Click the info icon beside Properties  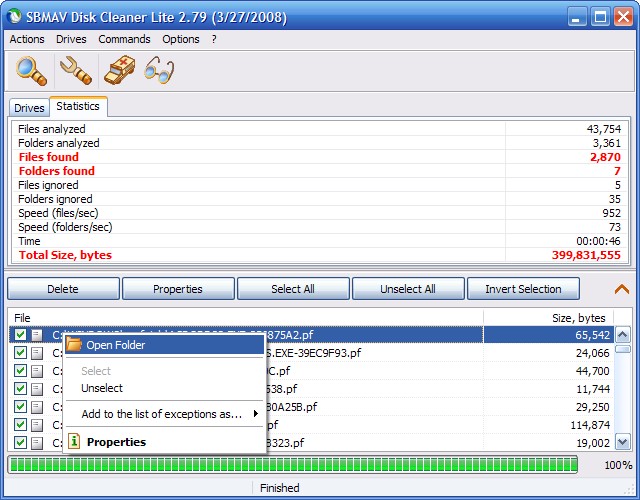(x=74, y=441)
